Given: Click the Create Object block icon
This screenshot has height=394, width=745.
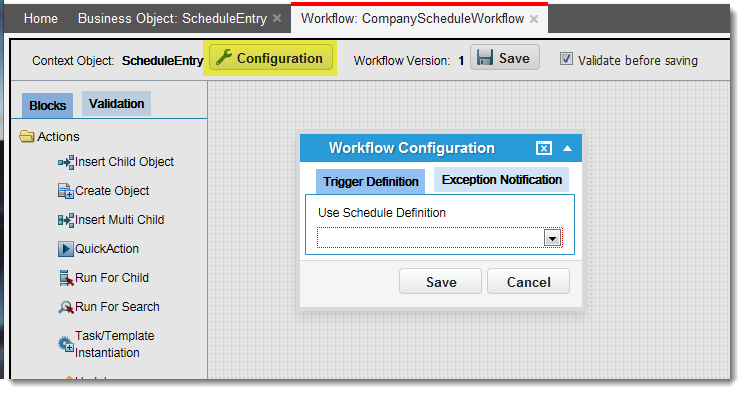Looking at the screenshot, I should pos(66,191).
